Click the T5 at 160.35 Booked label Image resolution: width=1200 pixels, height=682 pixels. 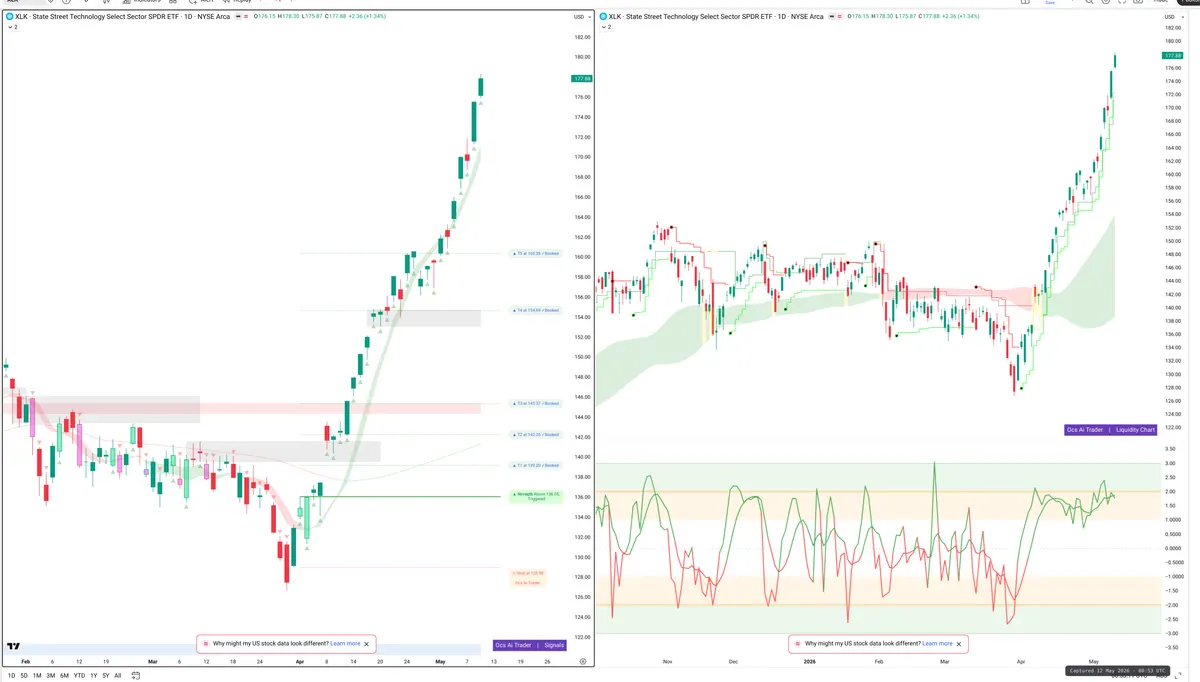(x=537, y=254)
